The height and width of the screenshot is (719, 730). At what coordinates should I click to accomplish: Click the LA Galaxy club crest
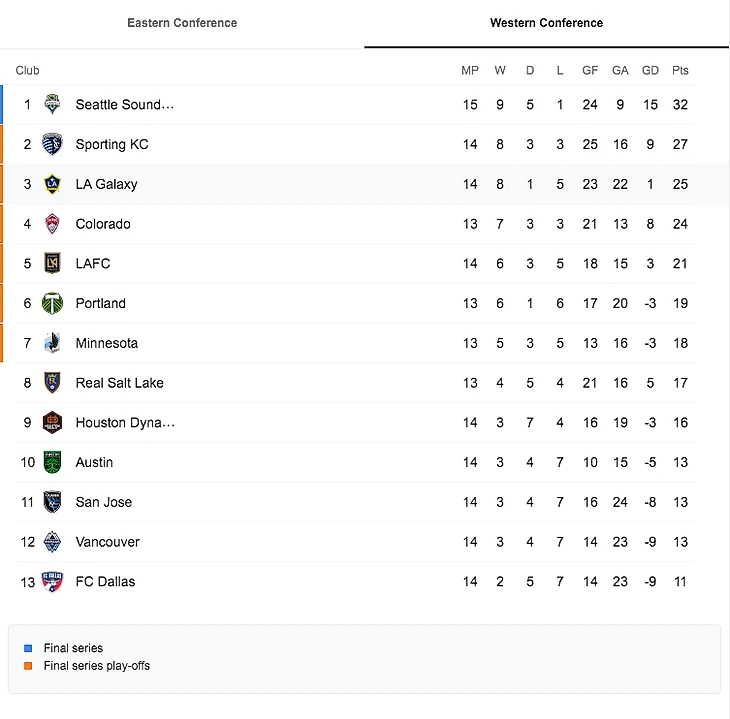tap(52, 184)
